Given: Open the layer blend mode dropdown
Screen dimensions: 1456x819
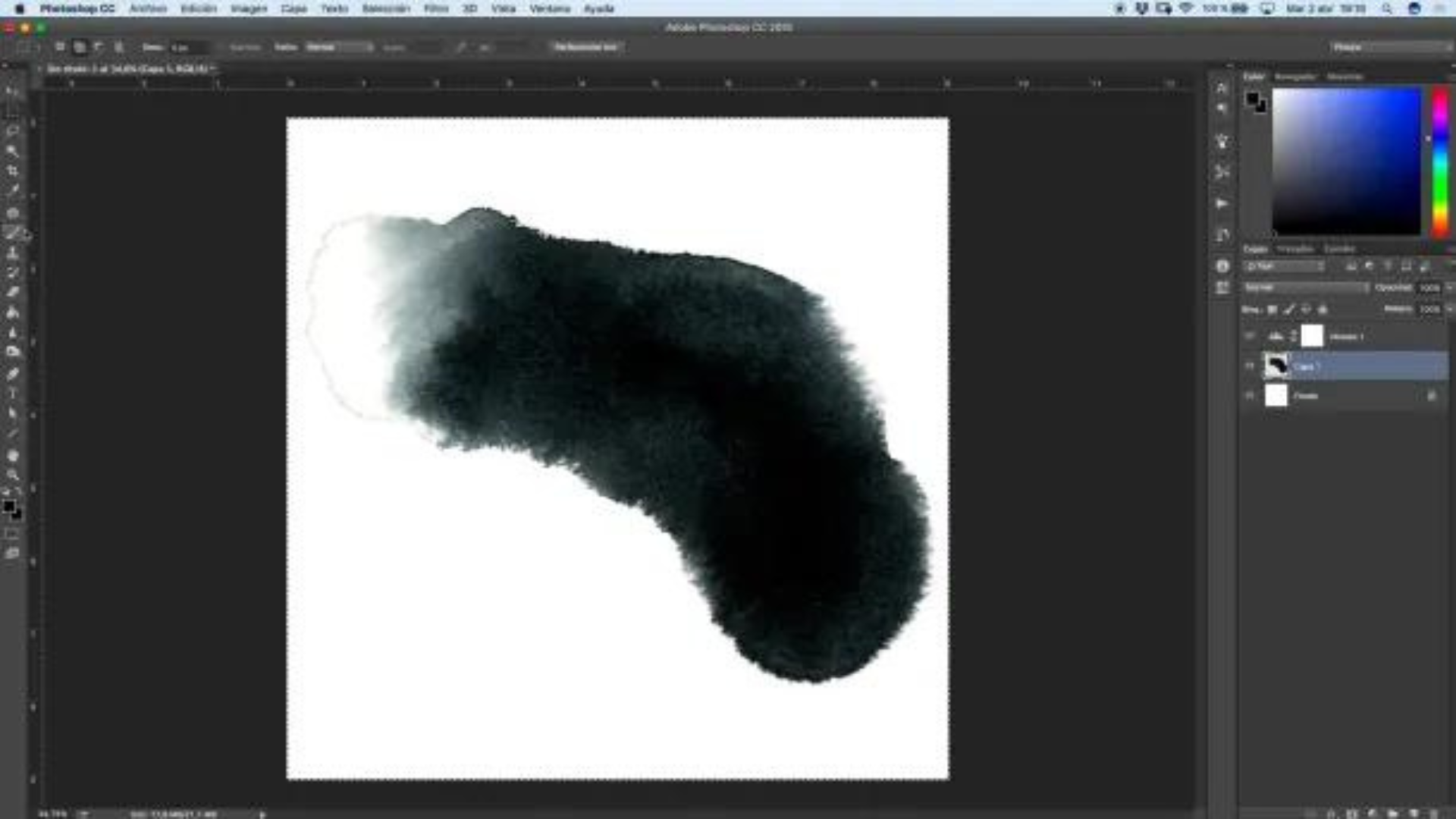Looking at the screenshot, I should 1306,288.
